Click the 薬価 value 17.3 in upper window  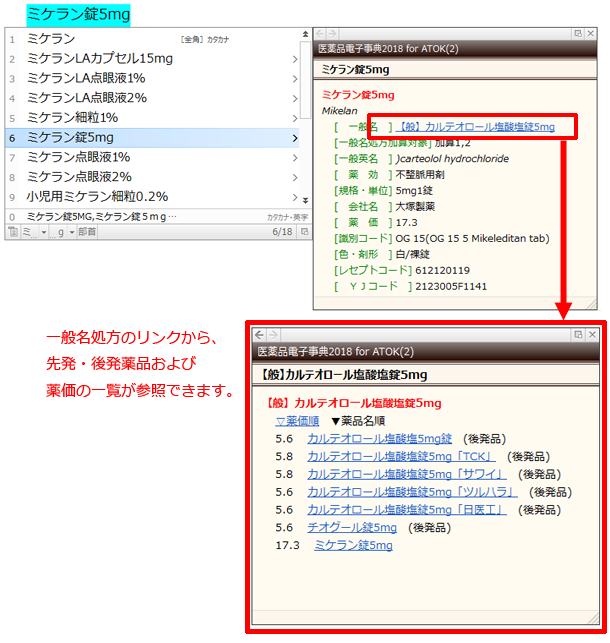tap(406, 223)
